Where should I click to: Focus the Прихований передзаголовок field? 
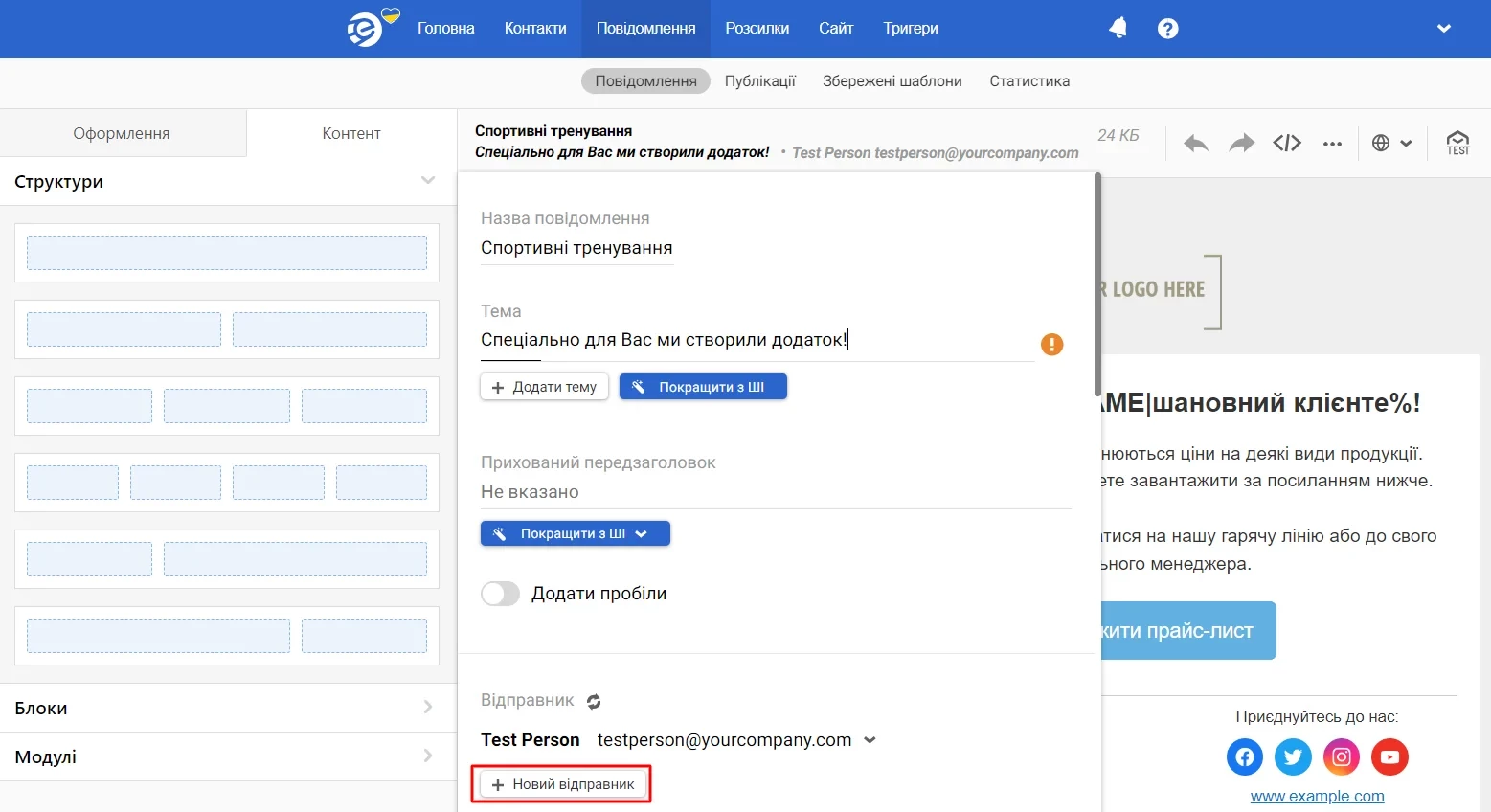pos(776,492)
